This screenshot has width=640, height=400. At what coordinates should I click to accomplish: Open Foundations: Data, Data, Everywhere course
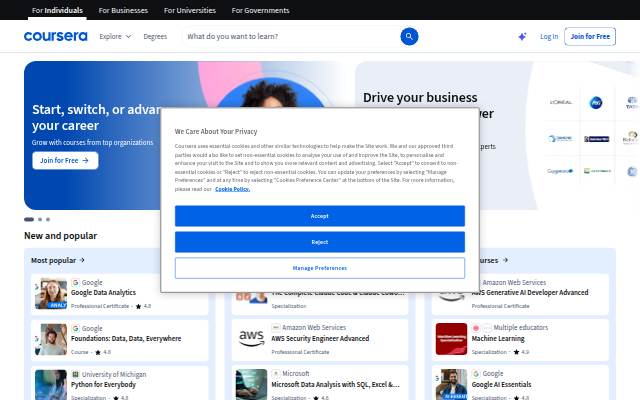(126, 339)
